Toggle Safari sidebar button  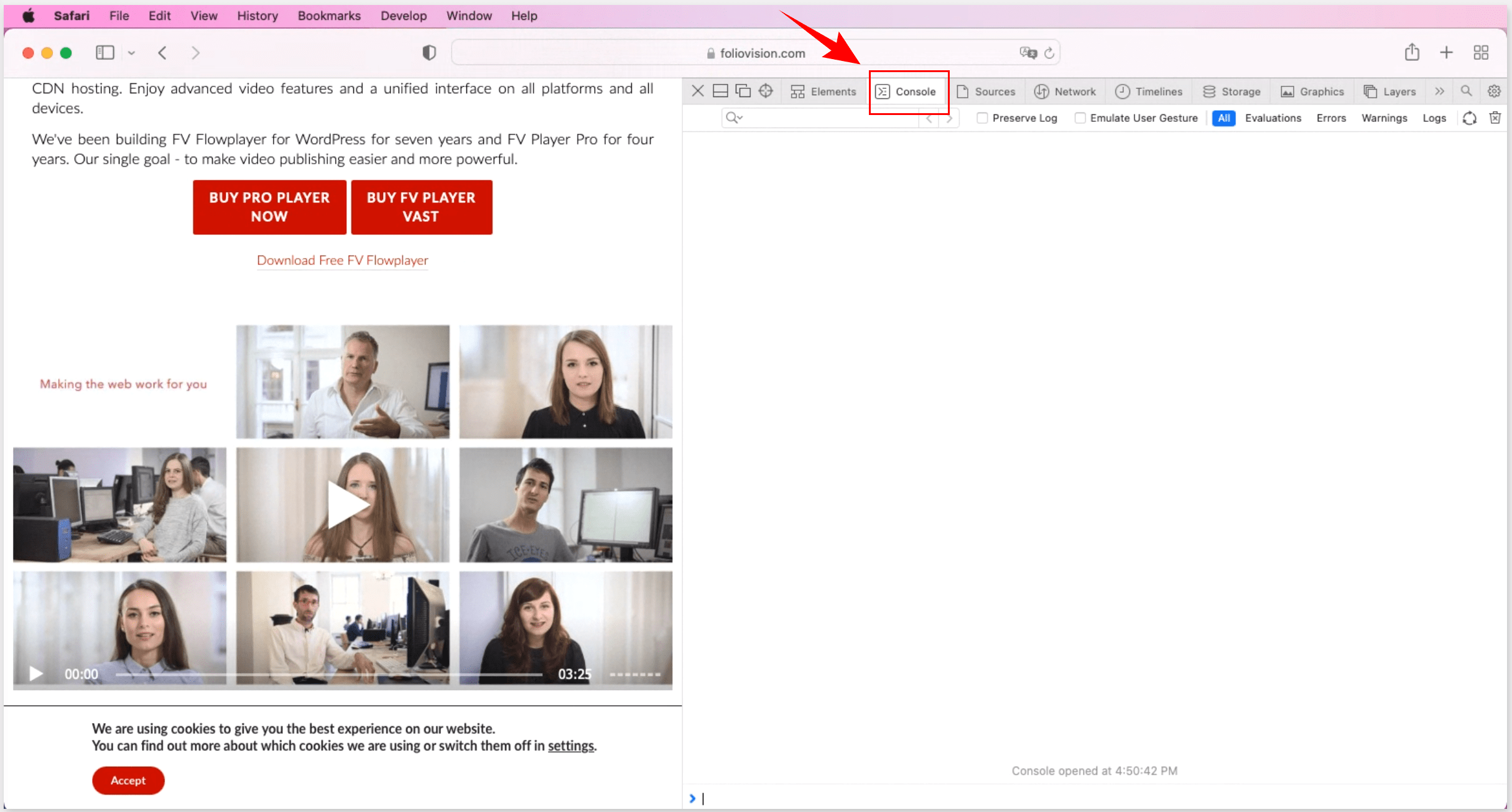(105, 53)
